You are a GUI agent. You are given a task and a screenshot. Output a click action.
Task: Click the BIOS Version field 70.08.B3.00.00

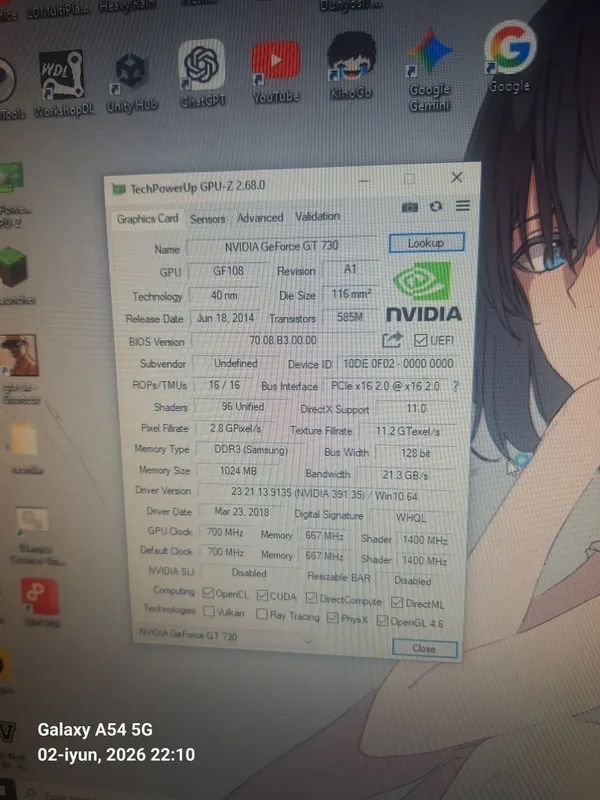(283, 340)
